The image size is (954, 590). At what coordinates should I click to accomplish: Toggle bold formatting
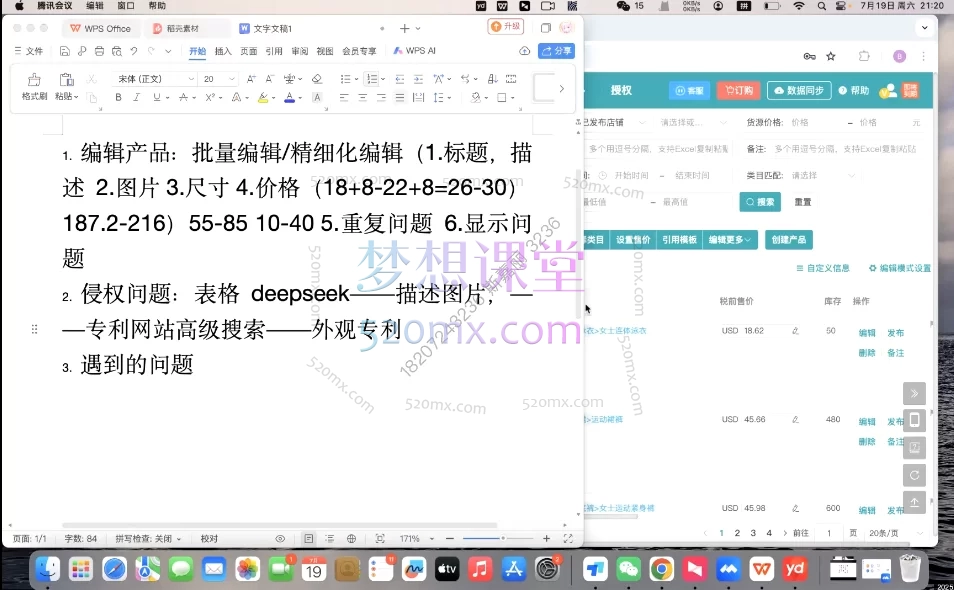point(118,97)
